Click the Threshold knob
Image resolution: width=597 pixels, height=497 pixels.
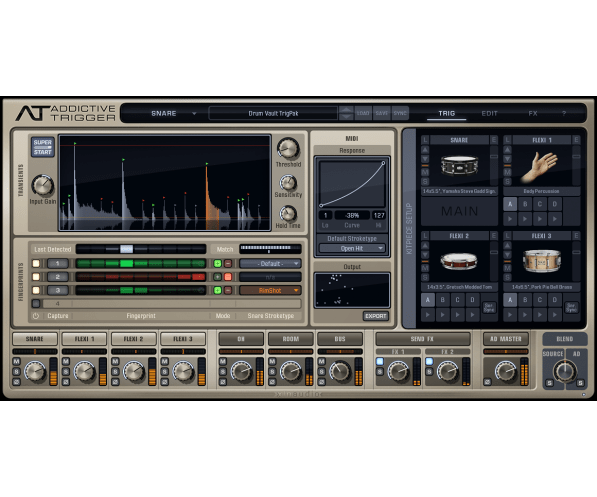pos(288,148)
